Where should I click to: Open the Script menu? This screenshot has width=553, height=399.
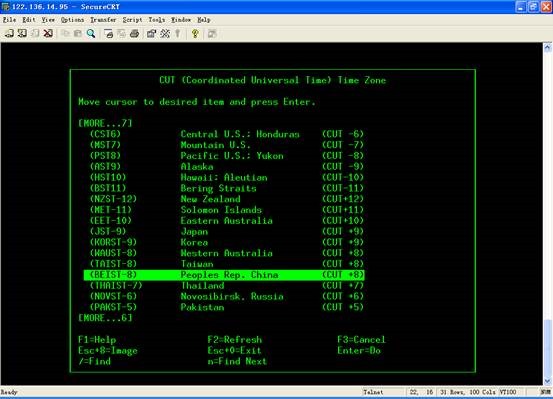click(132, 20)
